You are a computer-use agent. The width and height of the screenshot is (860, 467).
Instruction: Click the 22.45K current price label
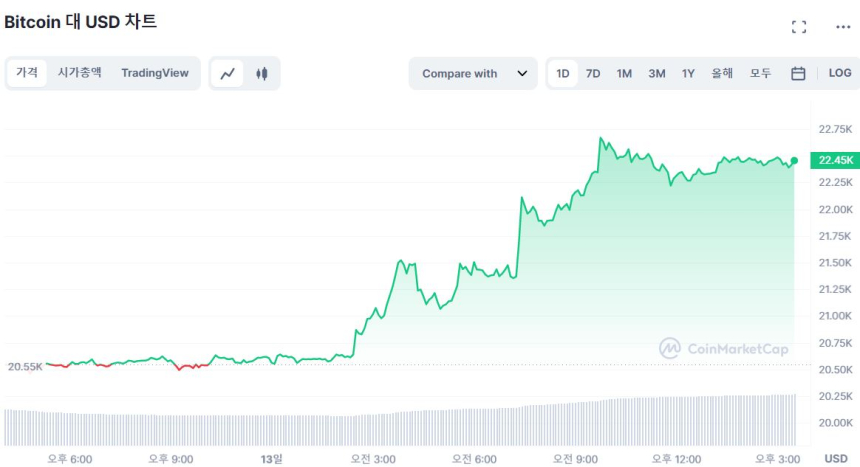coord(835,160)
